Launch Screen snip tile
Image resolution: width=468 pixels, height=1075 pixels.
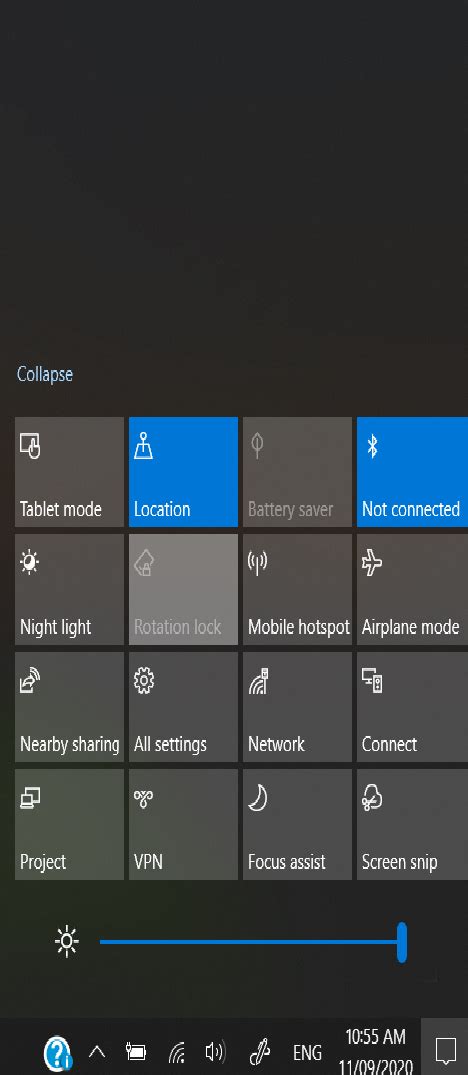point(412,824)
